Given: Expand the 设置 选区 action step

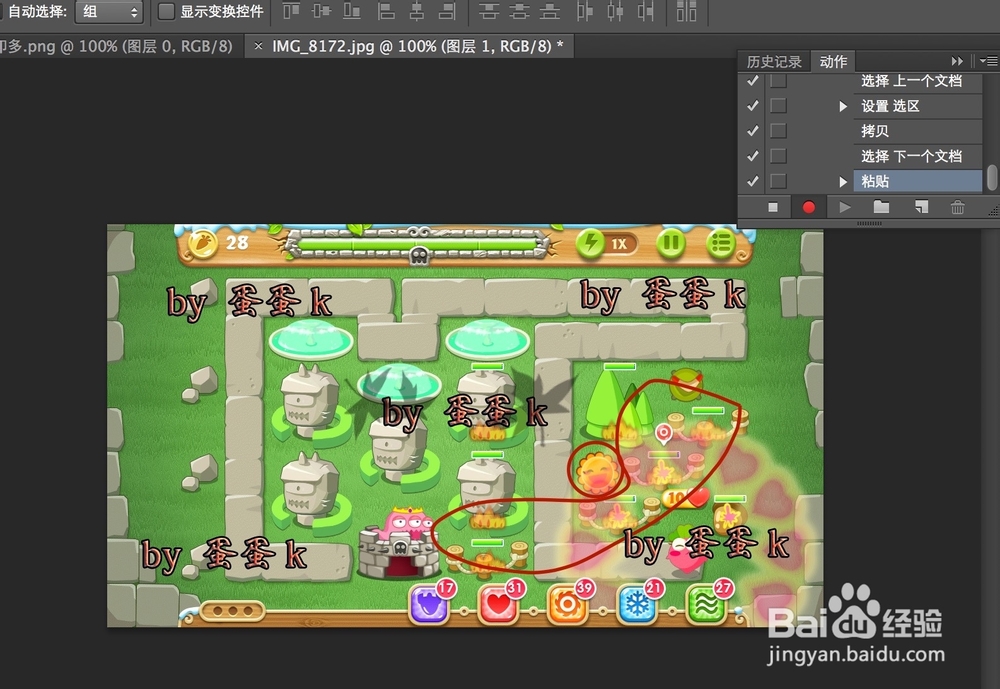Looking at the screenshot, I should (x=843, y=106).
